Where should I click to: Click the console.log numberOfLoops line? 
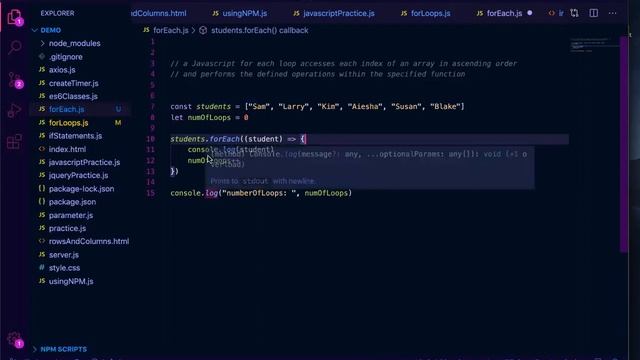pos(261,193)
